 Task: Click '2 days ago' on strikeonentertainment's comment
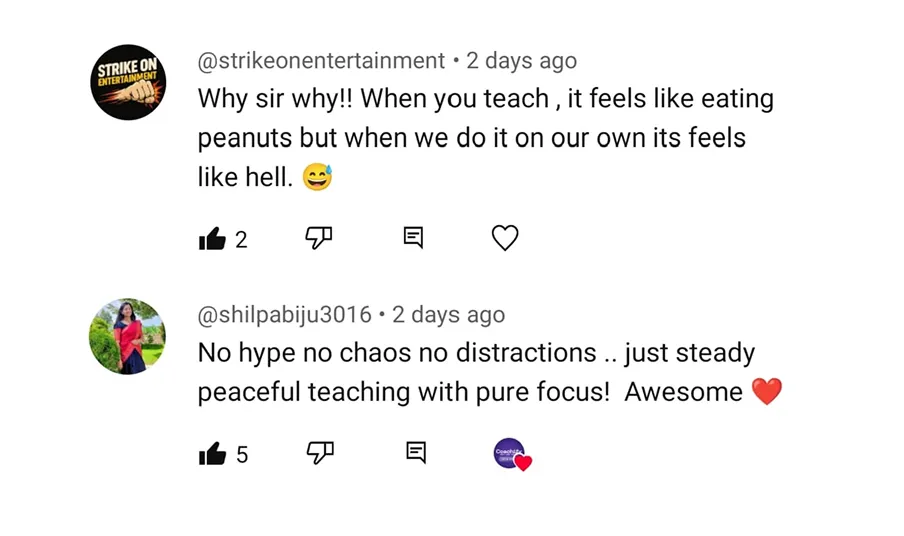click(x=521, y=61)
